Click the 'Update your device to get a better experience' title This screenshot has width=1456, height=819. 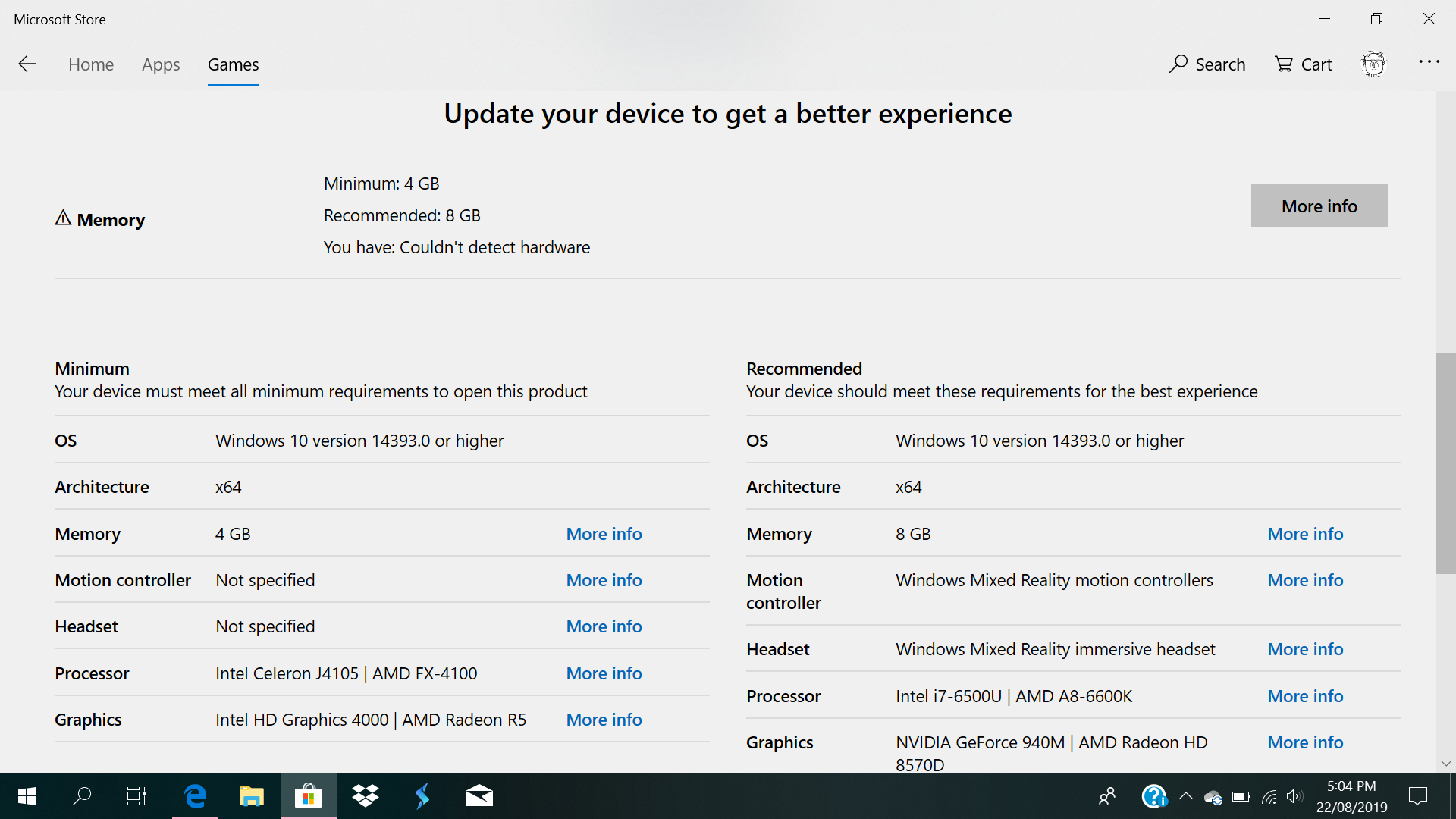[728, 114]
